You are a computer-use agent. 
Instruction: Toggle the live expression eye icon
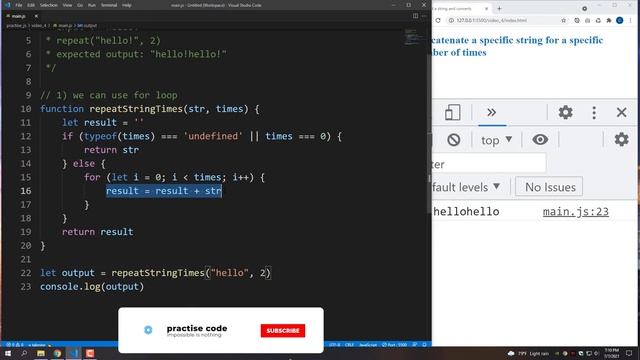click(540, 140)
